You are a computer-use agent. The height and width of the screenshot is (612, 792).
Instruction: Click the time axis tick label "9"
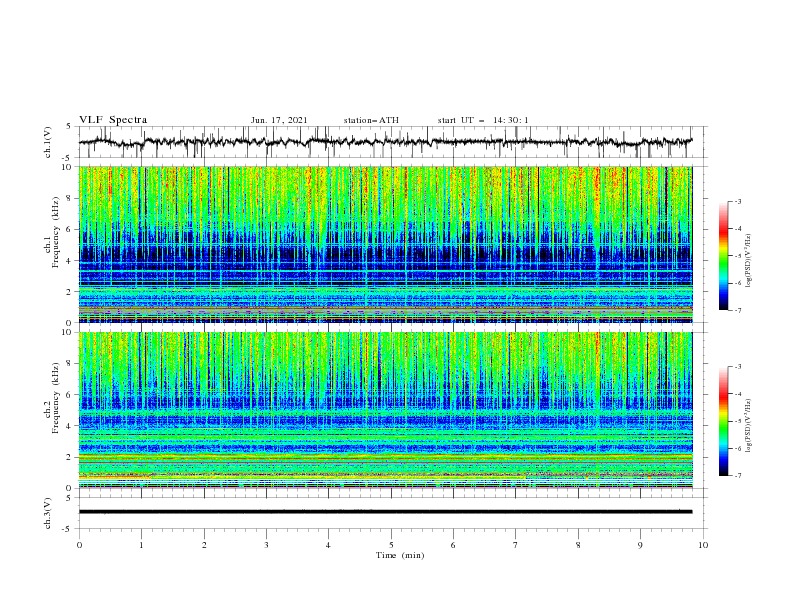[641, 545]
